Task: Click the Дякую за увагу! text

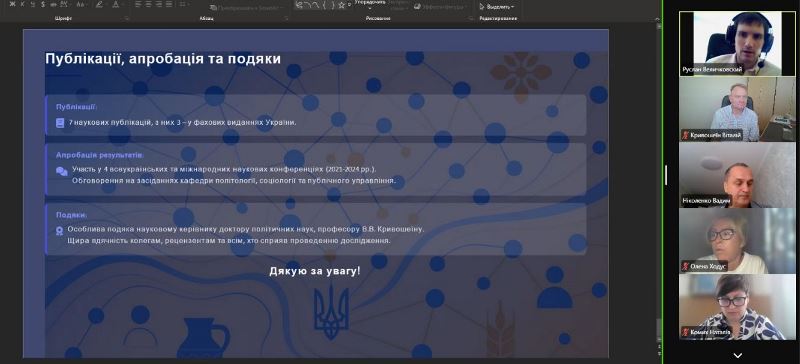Action: [315, 271]
